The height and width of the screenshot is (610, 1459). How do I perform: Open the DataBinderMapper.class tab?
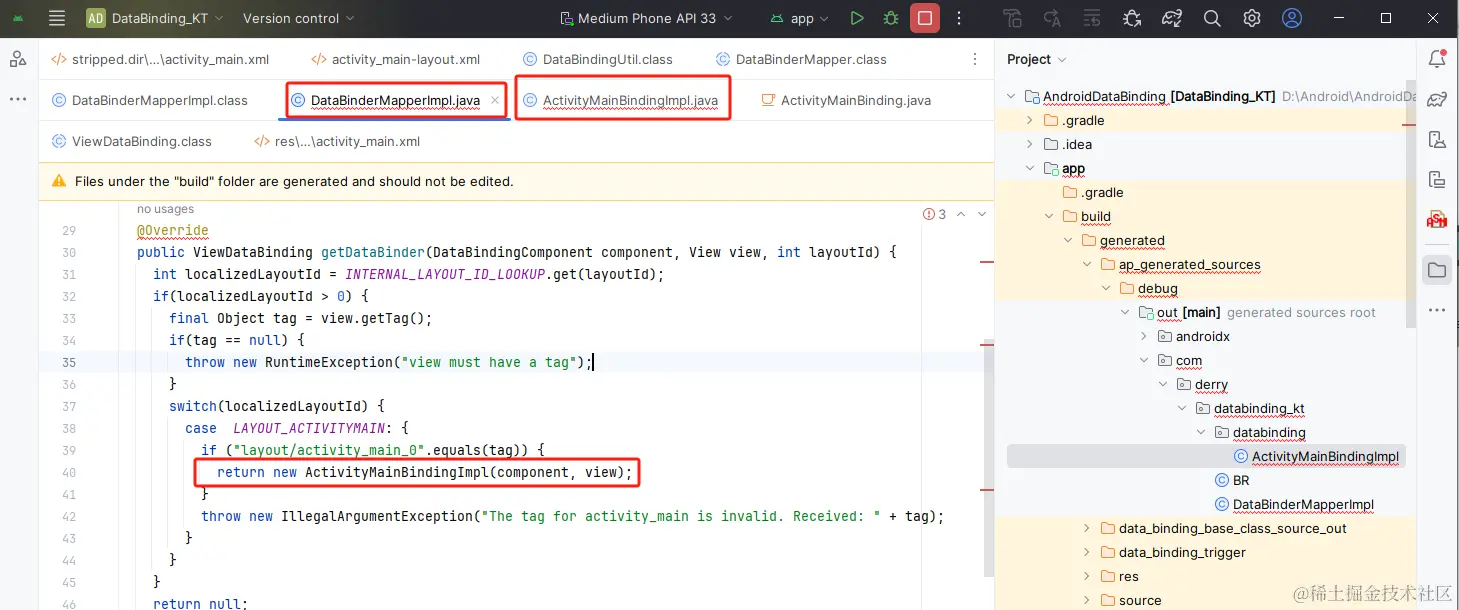pyautogui.click(x=800, y=59)
